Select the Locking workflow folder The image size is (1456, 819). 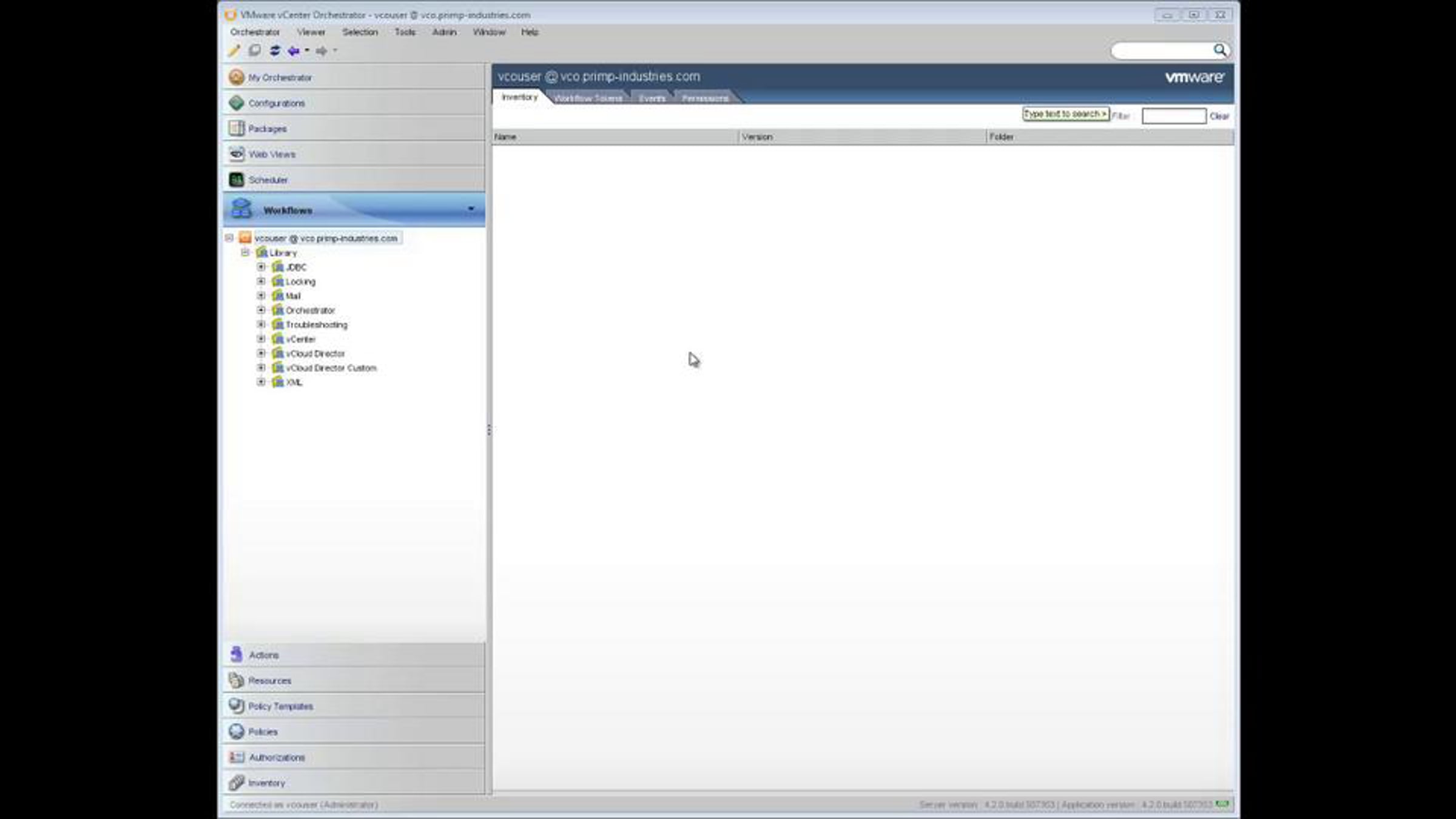[300, 282]
